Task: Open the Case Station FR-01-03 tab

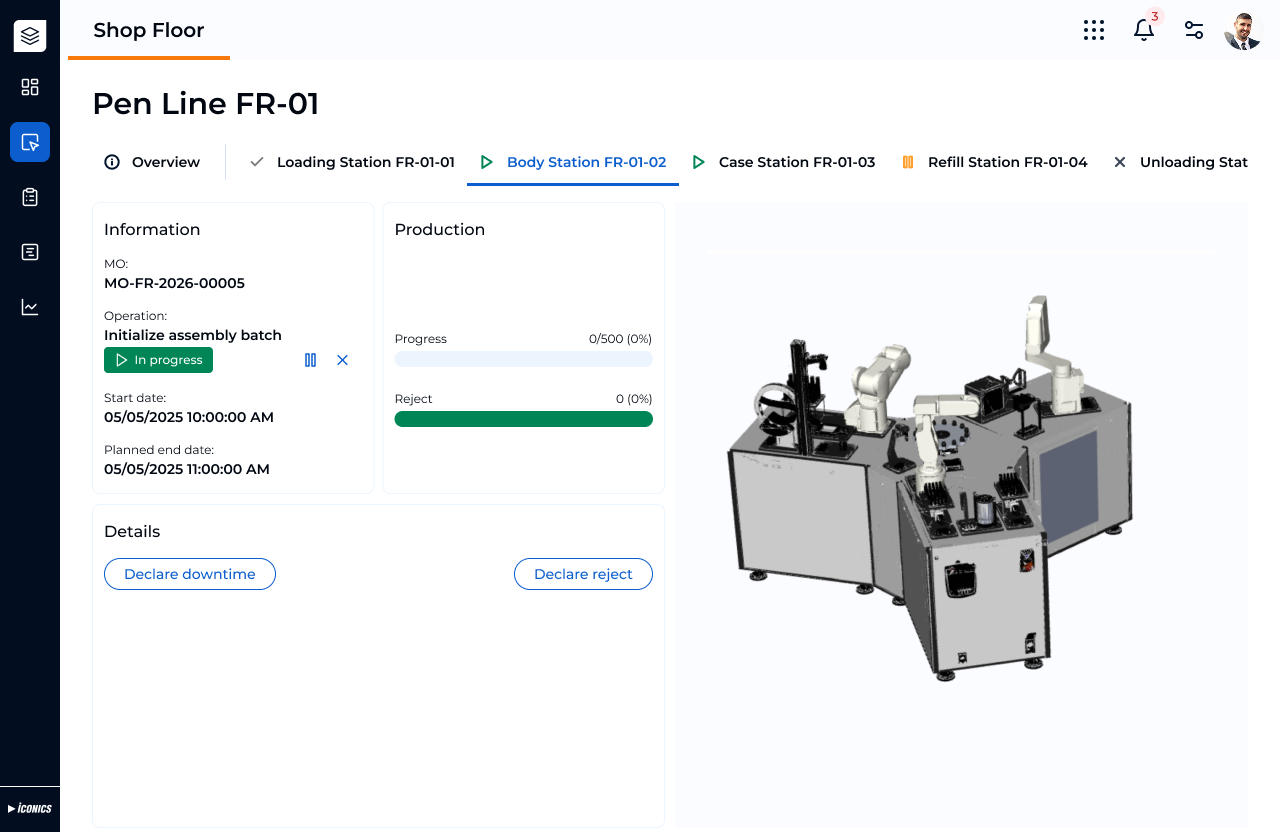Action: click(x=784, y=162)
